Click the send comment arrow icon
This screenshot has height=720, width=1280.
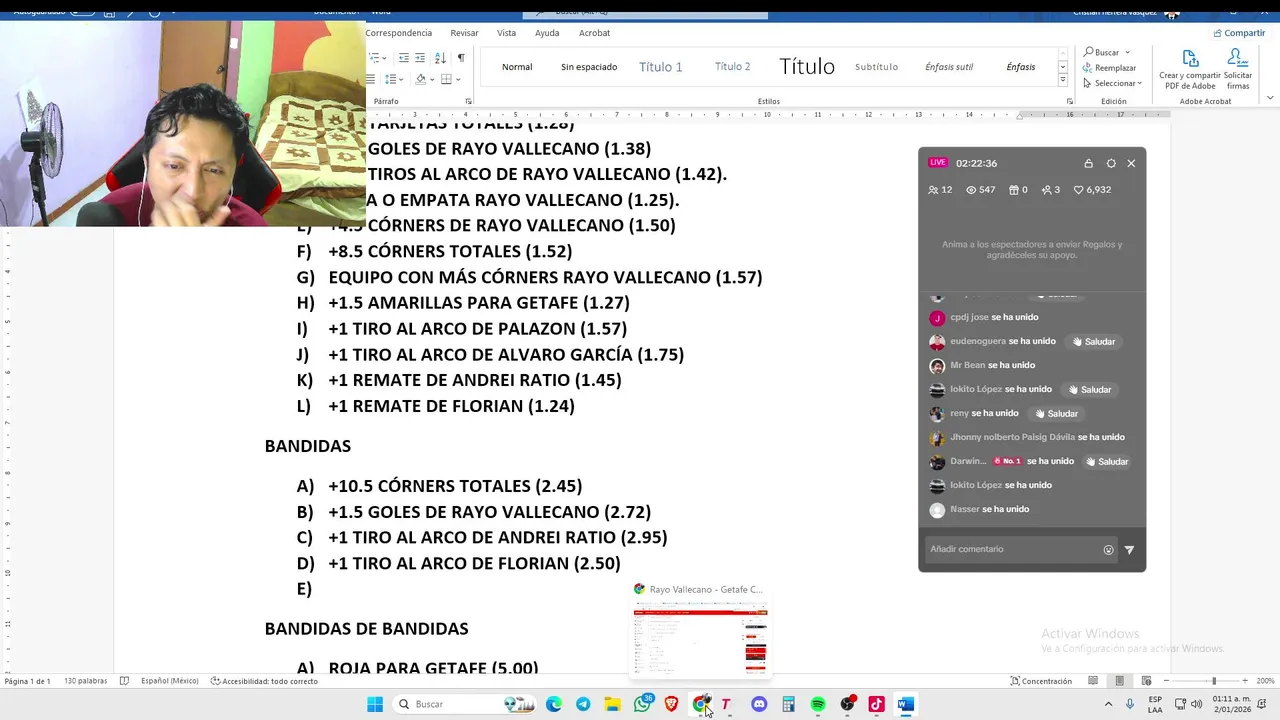1130,550
